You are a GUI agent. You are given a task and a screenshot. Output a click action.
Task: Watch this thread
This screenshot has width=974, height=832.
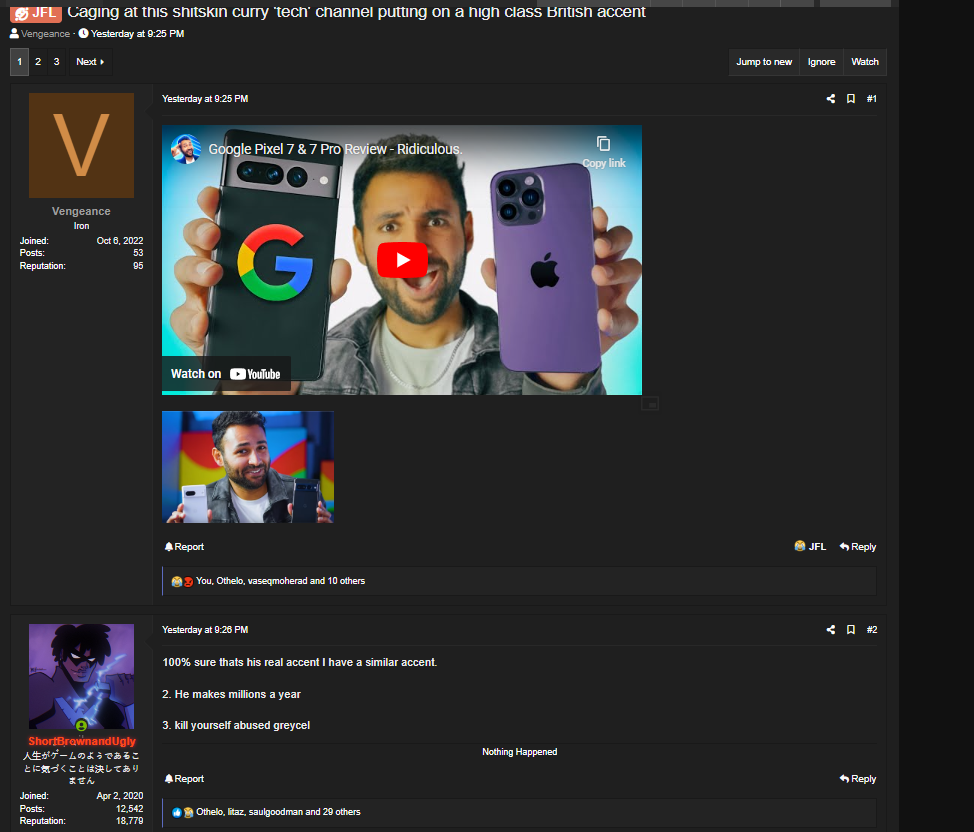pos(865,62)
